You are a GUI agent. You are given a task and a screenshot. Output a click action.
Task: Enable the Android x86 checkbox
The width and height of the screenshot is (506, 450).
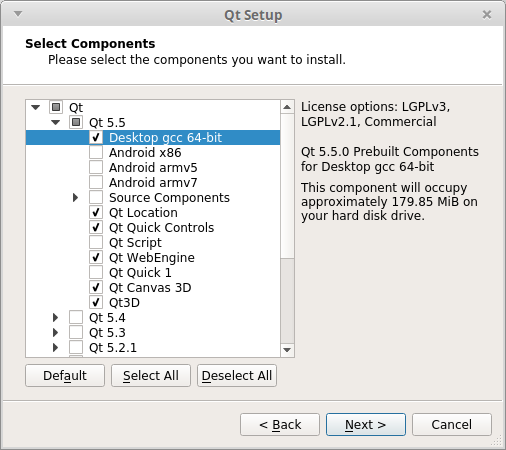pyautogui.click(x=96, y=152)
